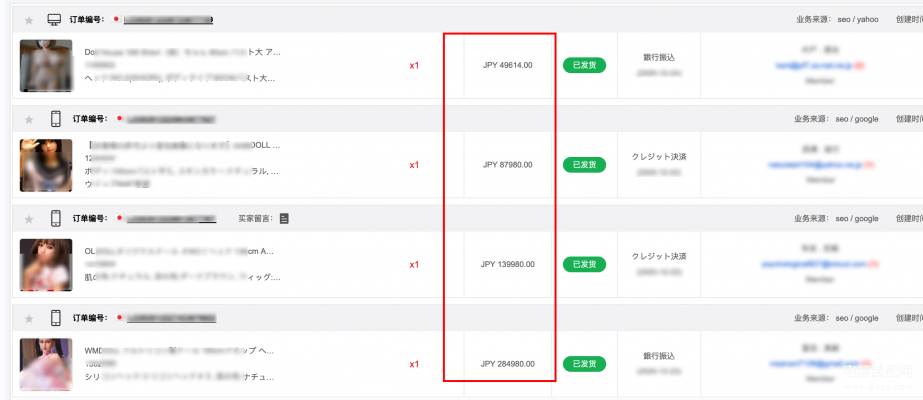Open product thumbnail of the JPY 87980.00 order
923x400 pixels.
coord(46,165)
